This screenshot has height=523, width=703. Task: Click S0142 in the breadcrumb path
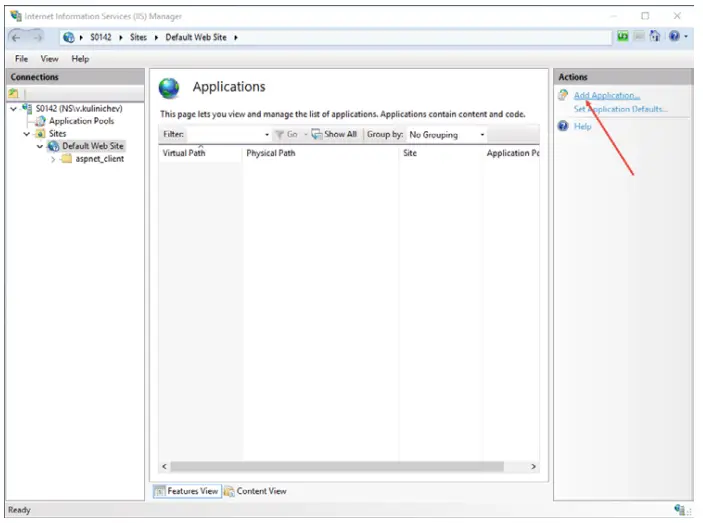100,38
